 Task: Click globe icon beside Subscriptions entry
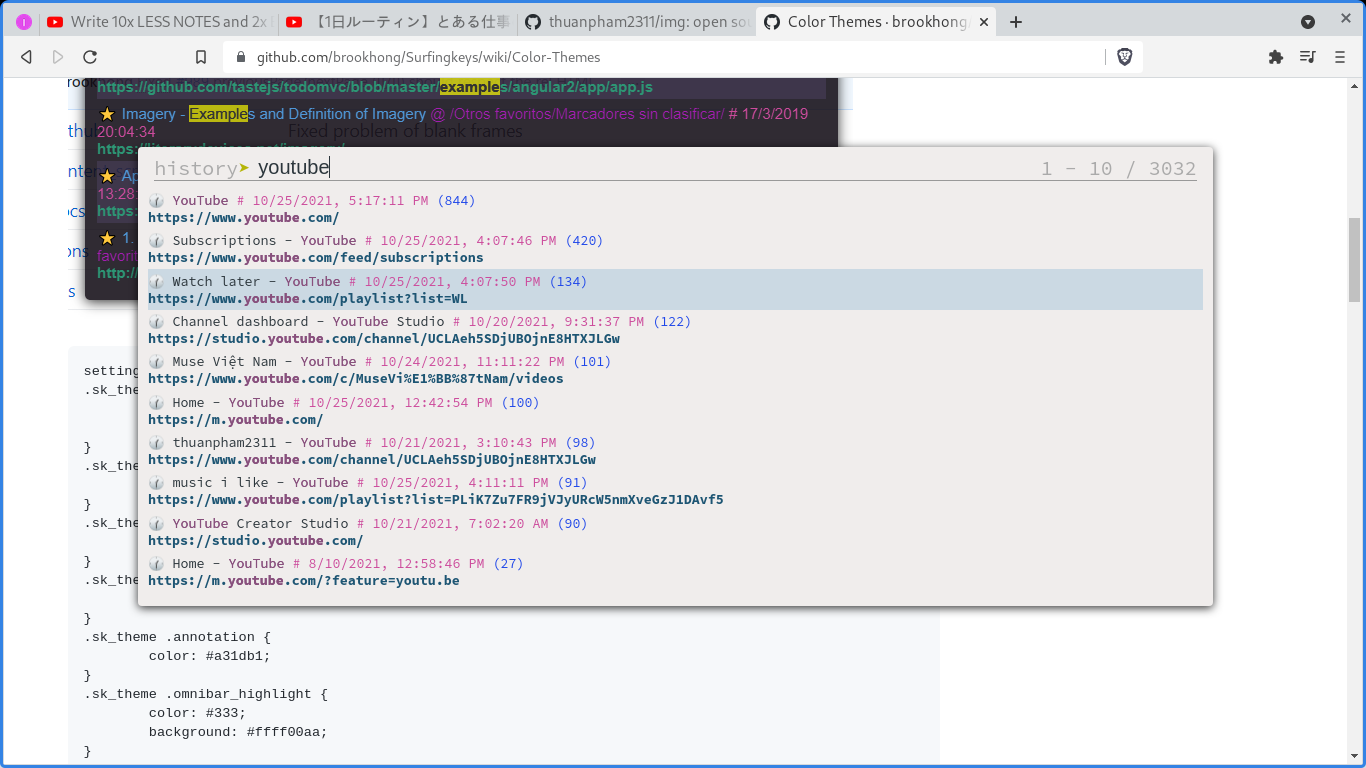point(156,241)
